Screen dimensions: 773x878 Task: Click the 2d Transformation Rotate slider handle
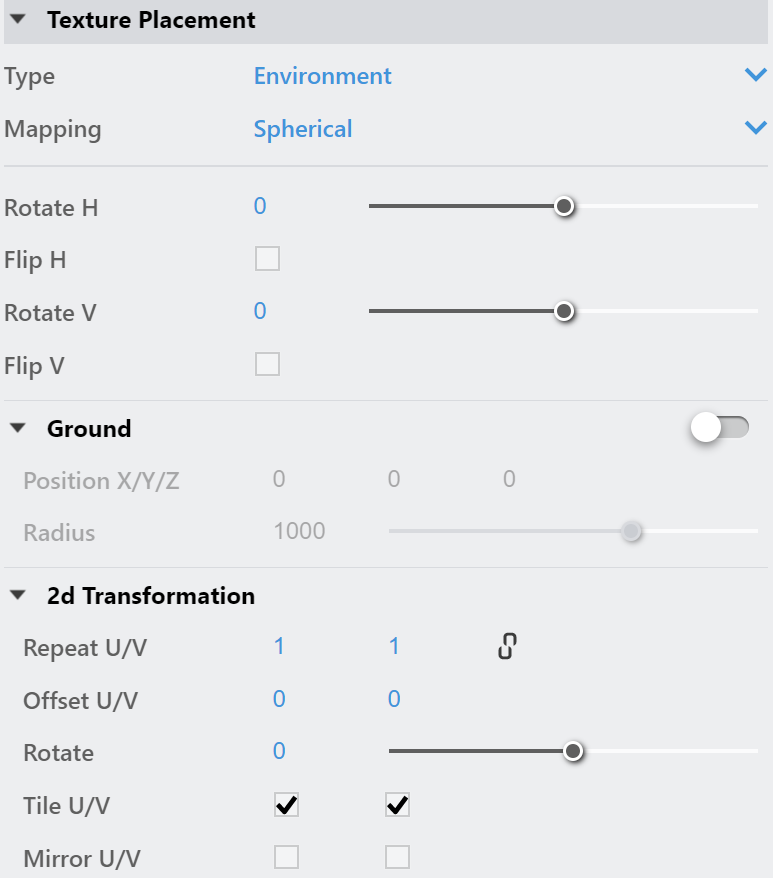pos(572,751)
